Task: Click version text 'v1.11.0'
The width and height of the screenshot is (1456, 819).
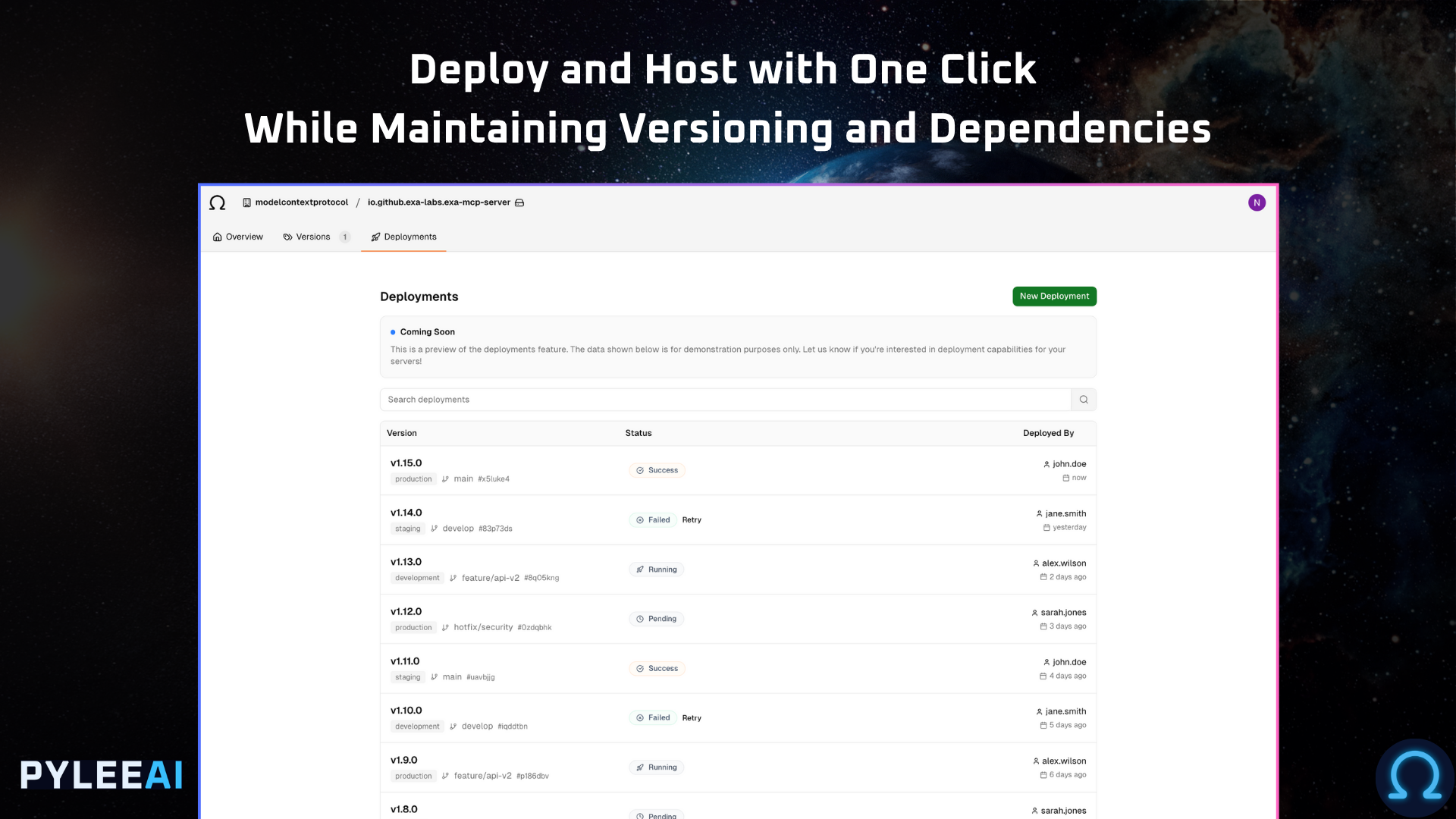Action: pos(405,661)
